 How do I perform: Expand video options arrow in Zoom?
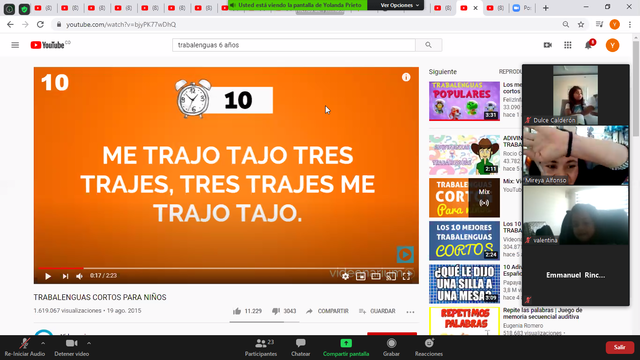point(89,343)
